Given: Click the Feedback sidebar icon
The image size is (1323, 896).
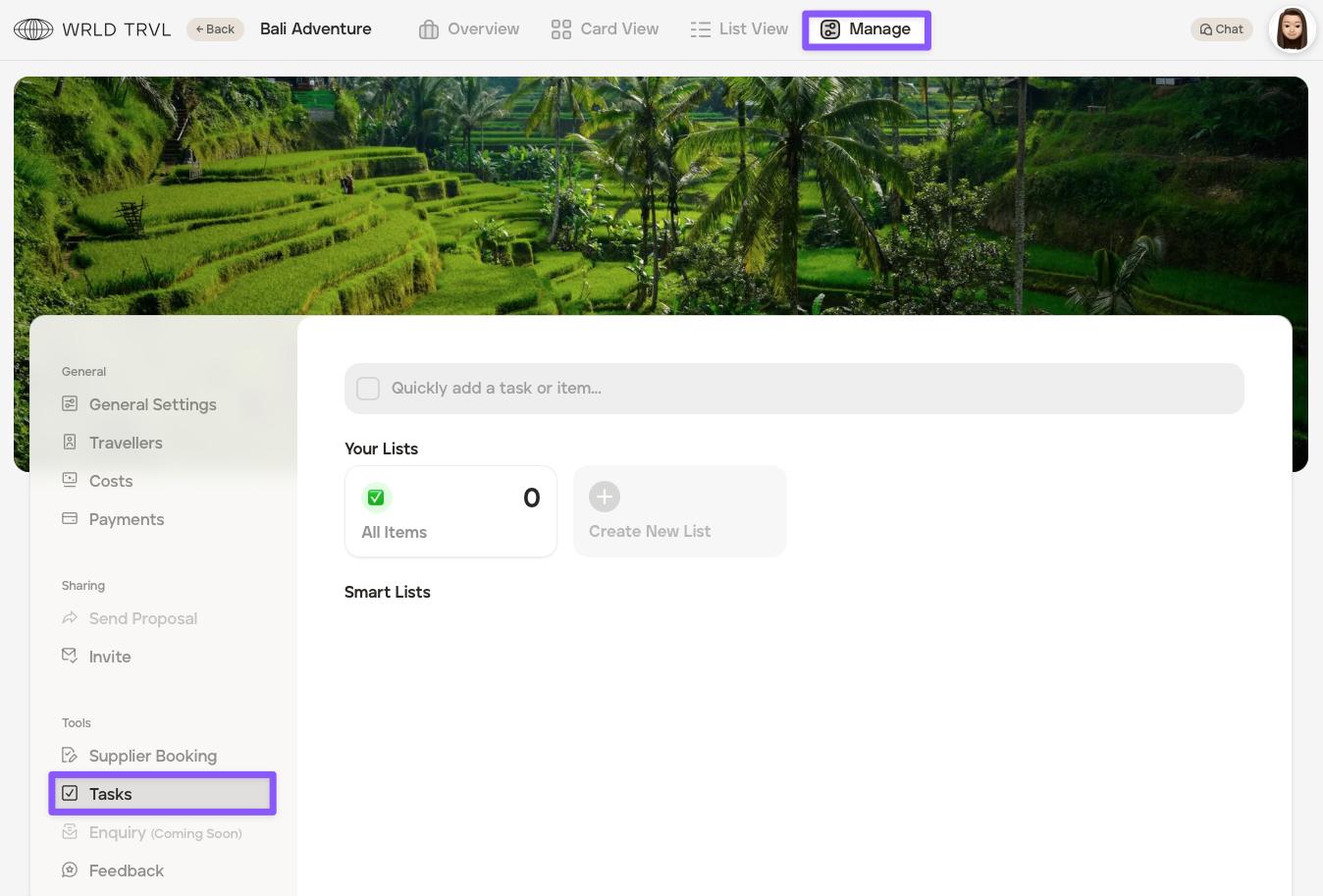Looking at the screenshot, I should coord(70,870).
